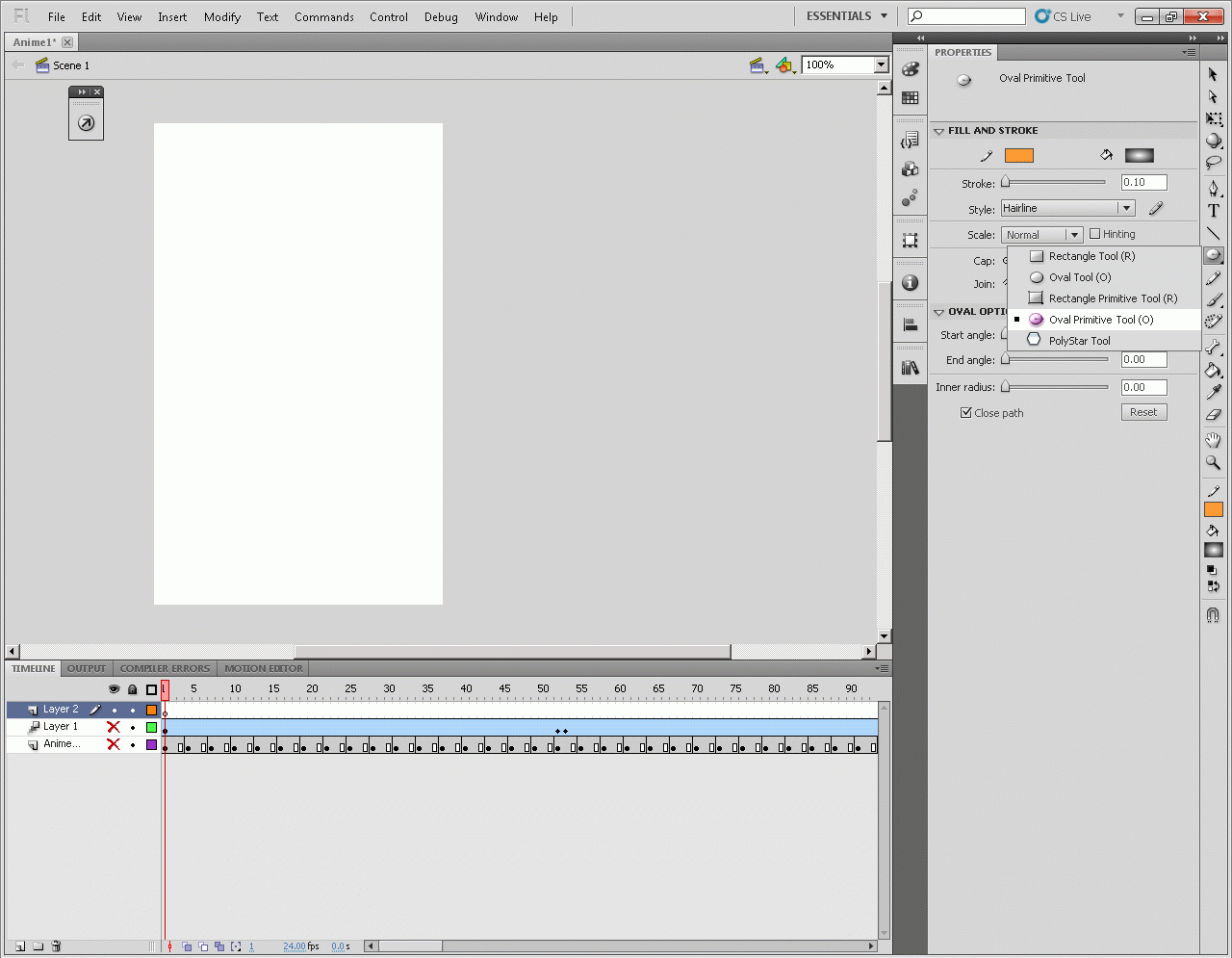Image resolution: width=1232 pixels, height=958 pixels.
Task: Lock all layers using the padlock header
Action: click(133, 689)
